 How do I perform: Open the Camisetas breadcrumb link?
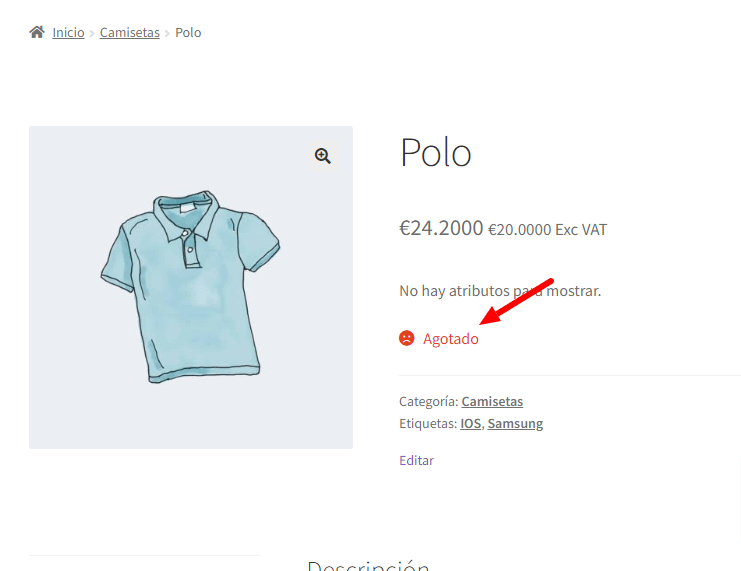pyautogui.click(x=129, y=33)
